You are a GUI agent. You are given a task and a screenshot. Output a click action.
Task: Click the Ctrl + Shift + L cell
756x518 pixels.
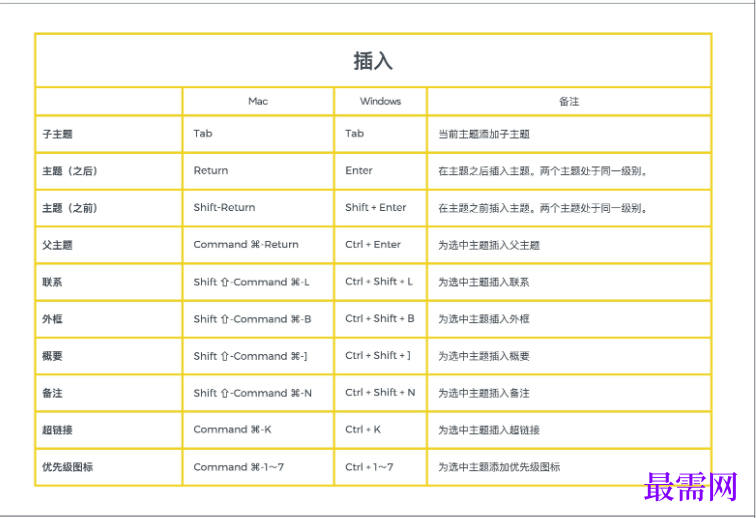click(x=379, y=282)
